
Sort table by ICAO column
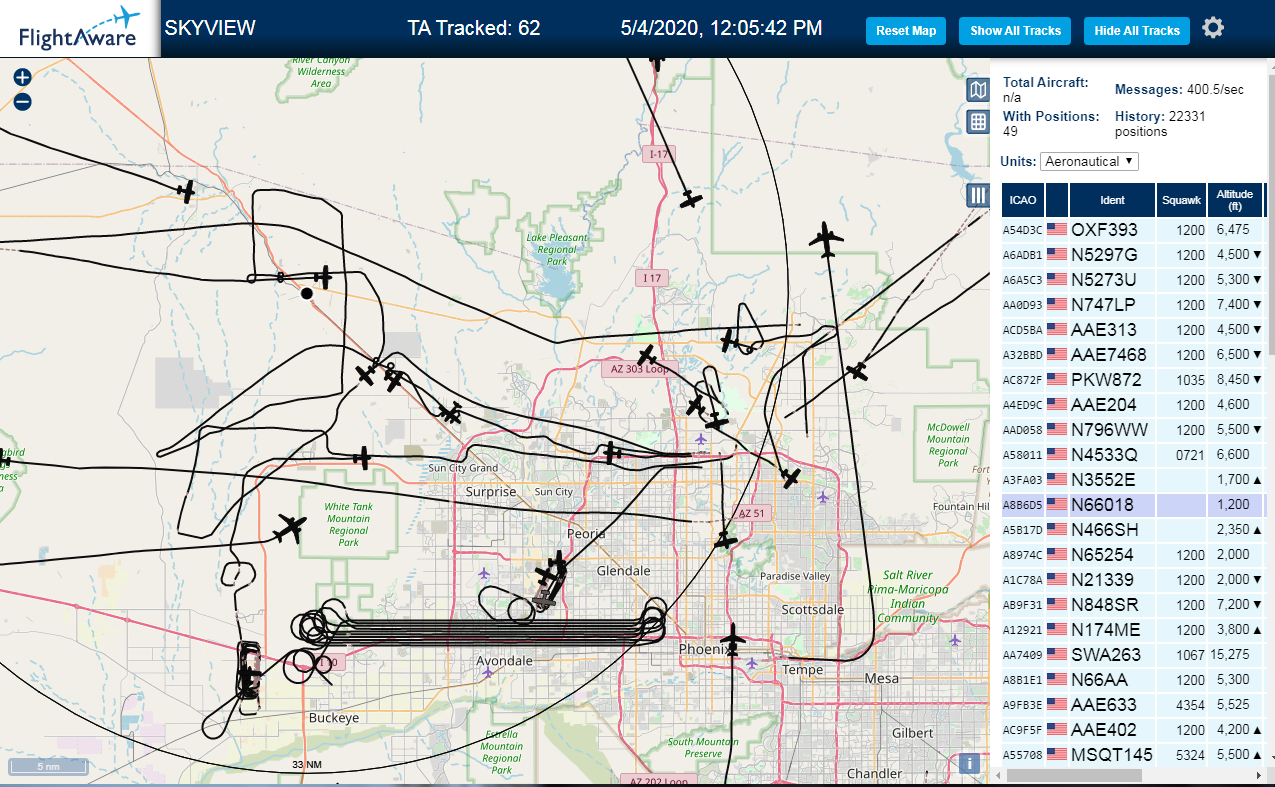[x=1022, y=200]
